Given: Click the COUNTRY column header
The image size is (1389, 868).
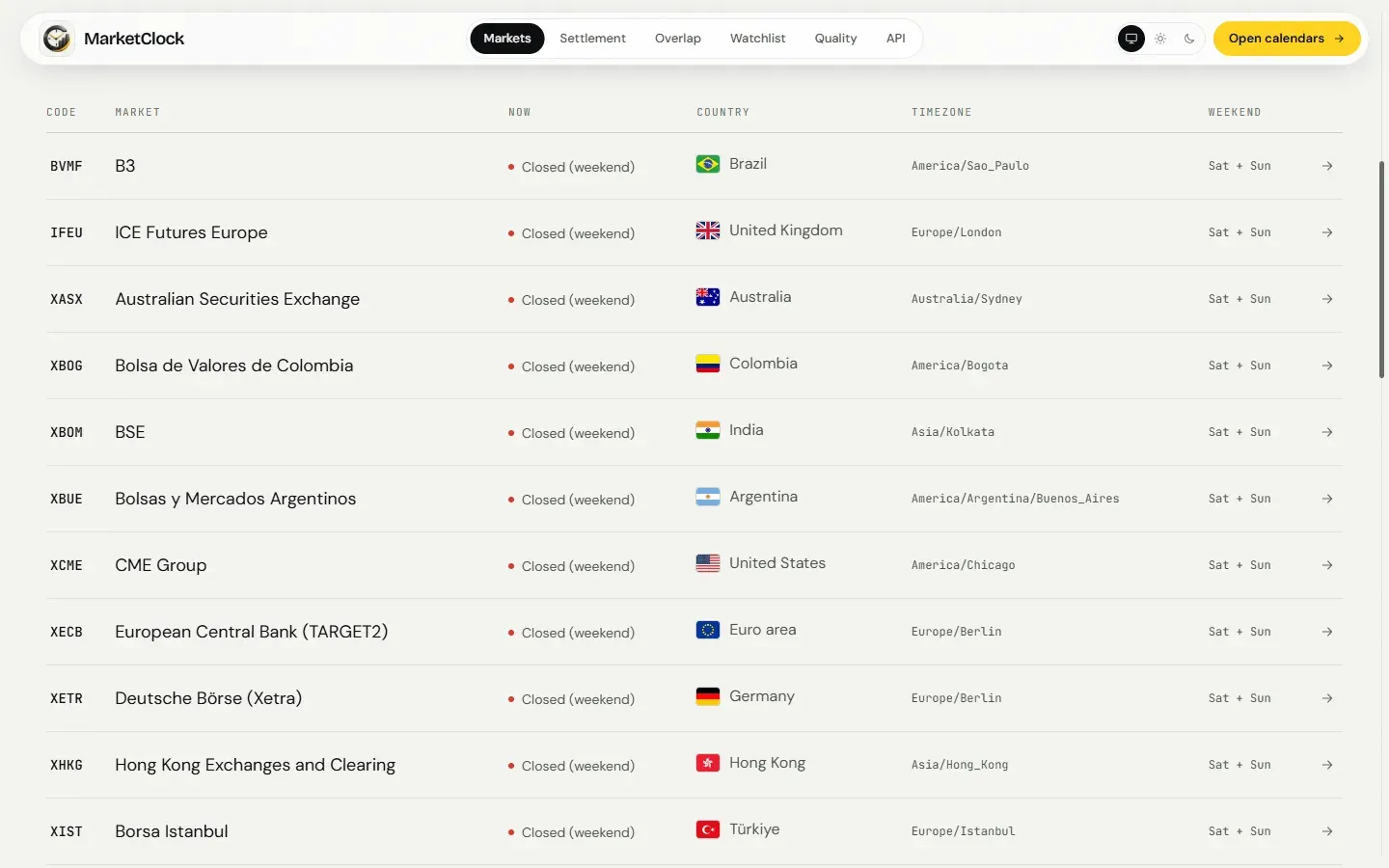Looking at the screenshot, I should click(723, 112).
